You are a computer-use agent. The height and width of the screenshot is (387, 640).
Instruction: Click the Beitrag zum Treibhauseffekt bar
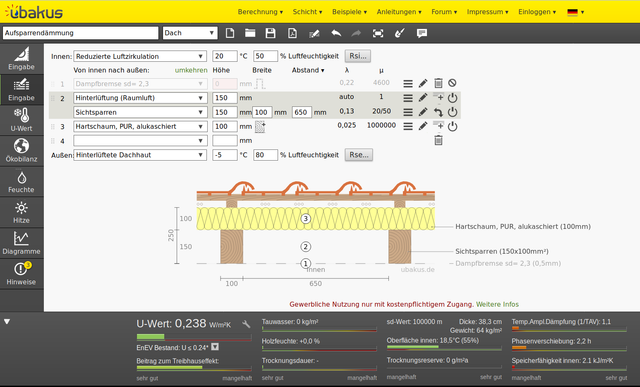pyautogui.click(x=194, y=367)
